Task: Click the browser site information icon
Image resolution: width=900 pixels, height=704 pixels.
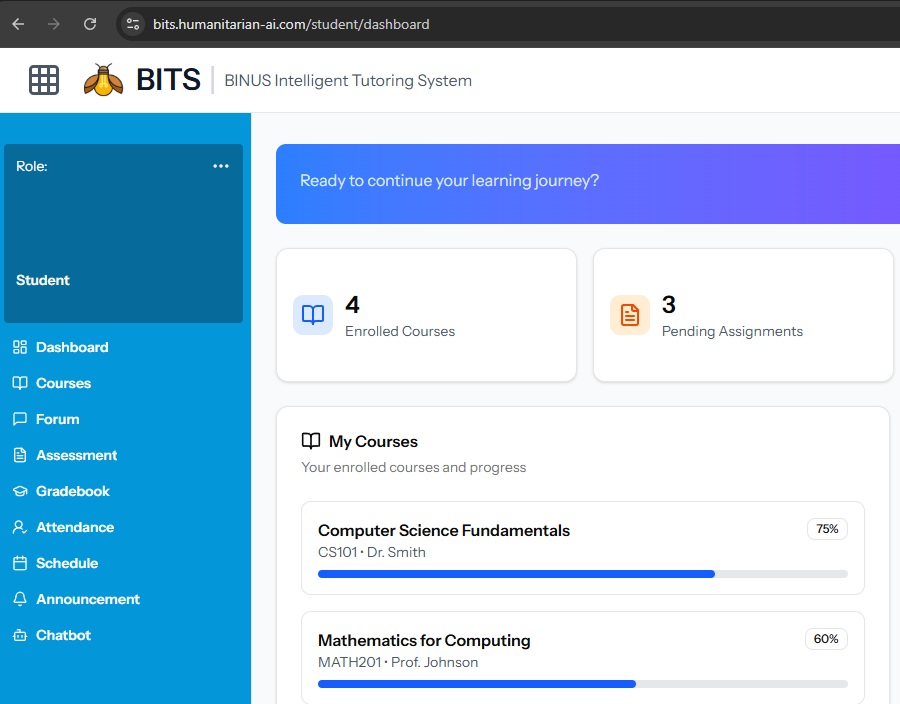Action: tap(133, 24)
